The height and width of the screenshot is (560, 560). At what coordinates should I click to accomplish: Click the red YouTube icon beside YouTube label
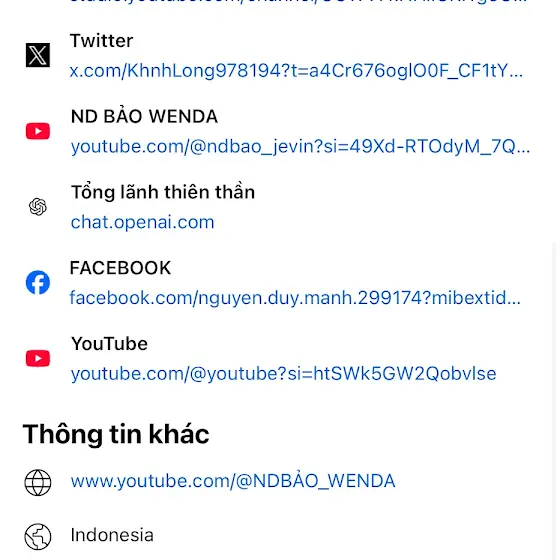(x=38, y=358)
